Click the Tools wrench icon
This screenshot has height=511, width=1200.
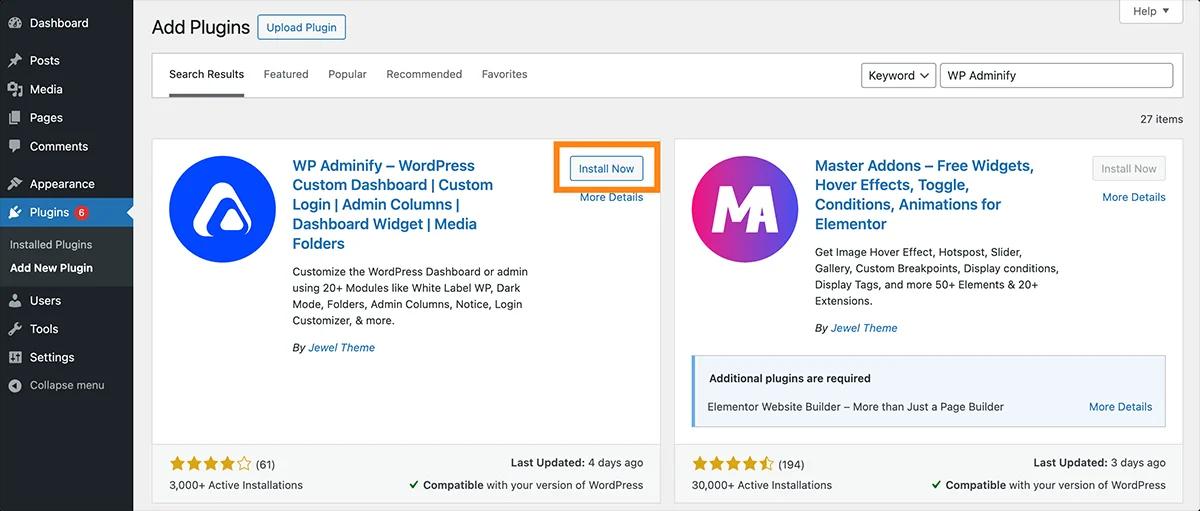pos(15,328)
